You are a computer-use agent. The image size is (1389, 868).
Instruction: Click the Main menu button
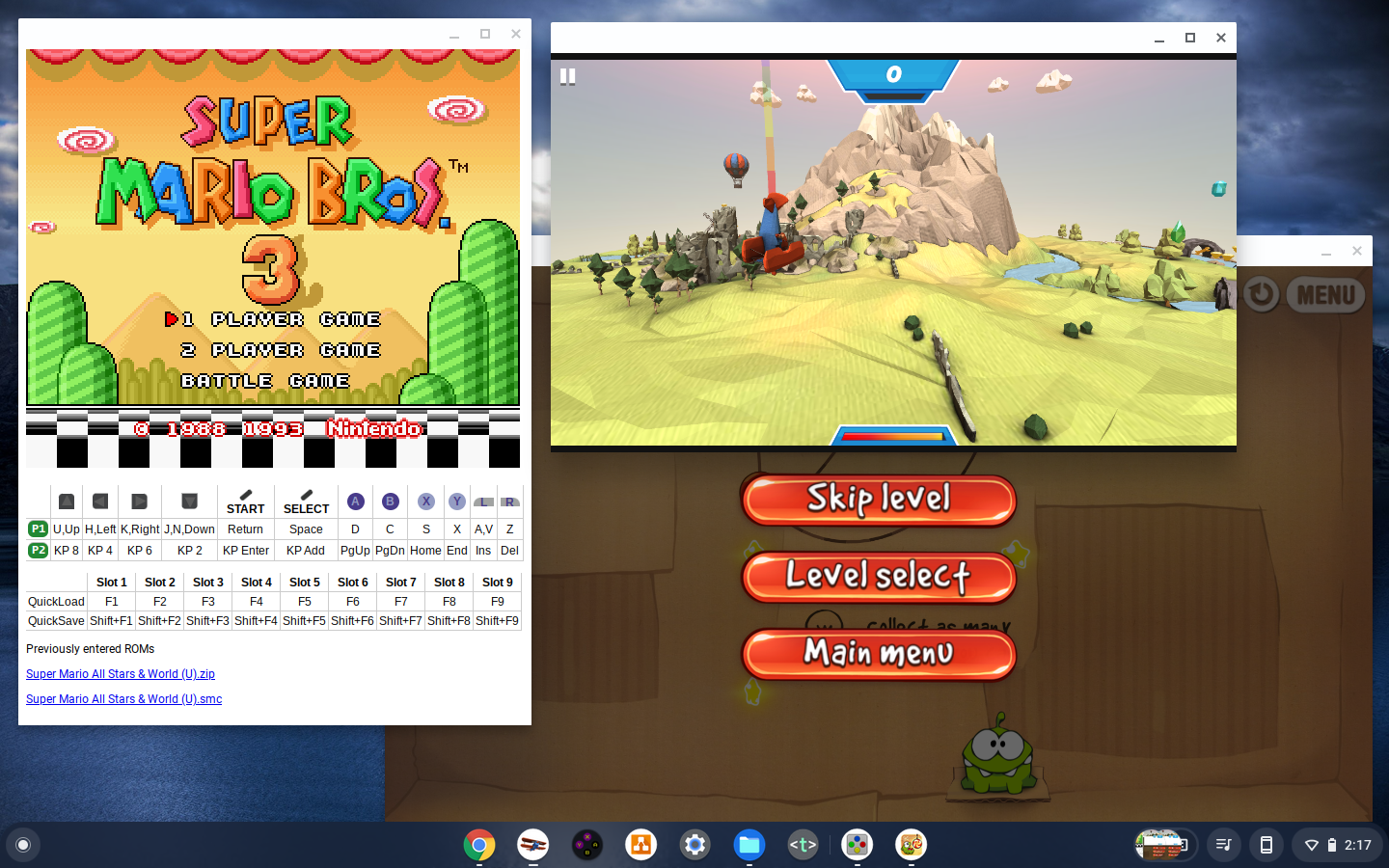coord(879,654)
